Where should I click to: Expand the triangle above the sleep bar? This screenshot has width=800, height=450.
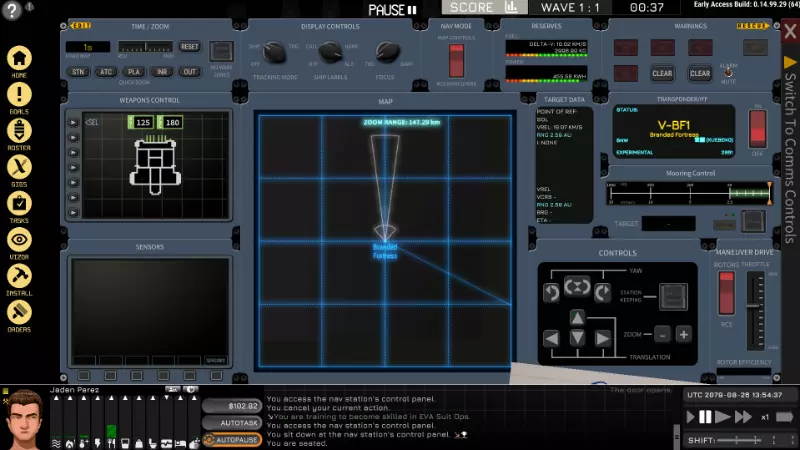click(181, 398)
